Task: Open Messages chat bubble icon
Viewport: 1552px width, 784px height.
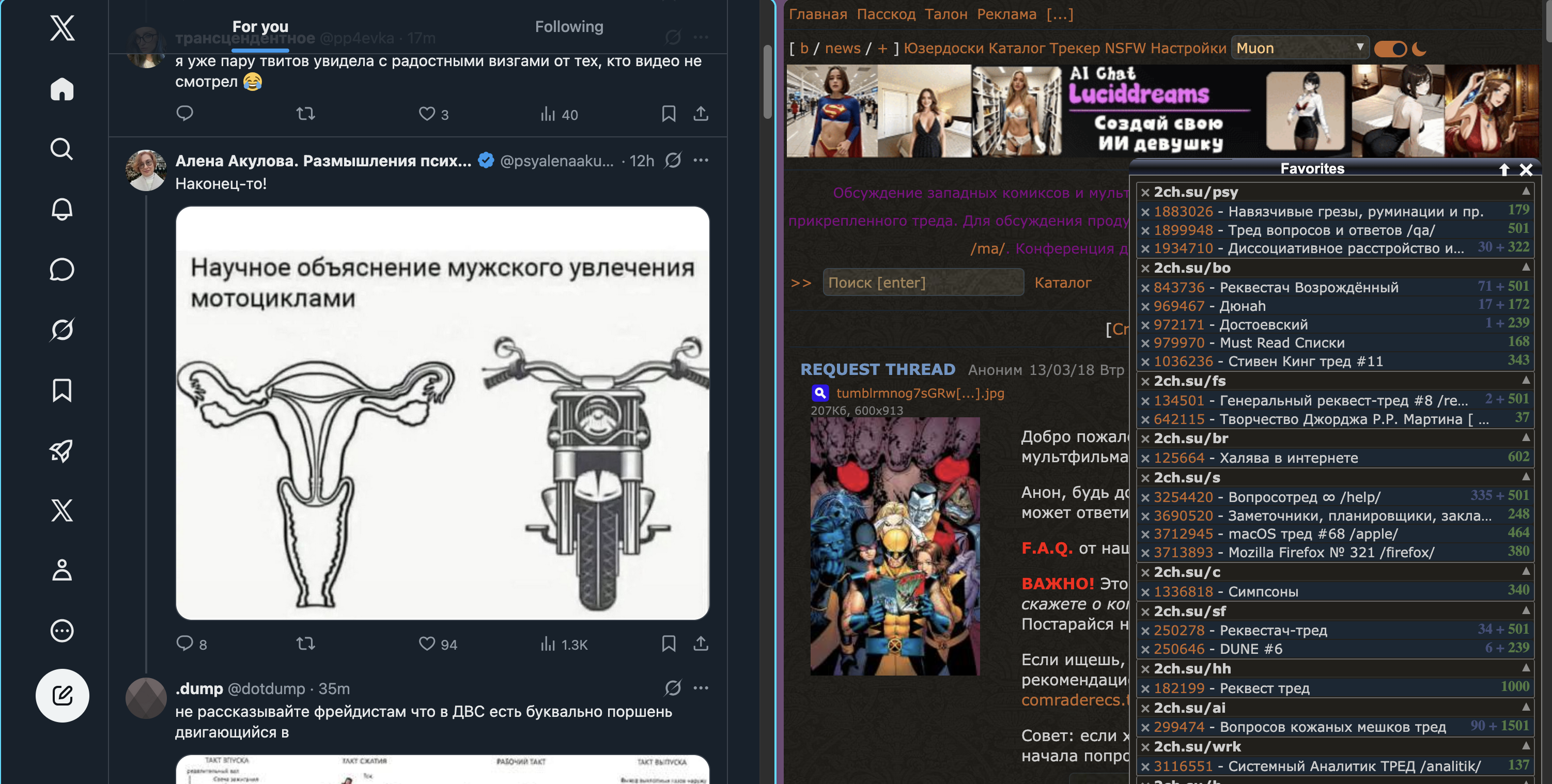Action: pyautogui.click(x=62, y=269)
